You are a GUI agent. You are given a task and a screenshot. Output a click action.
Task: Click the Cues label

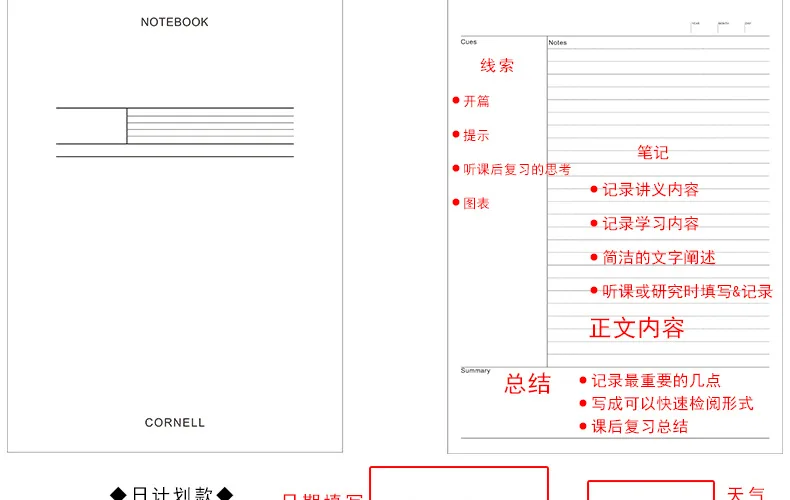coord(469,42)
